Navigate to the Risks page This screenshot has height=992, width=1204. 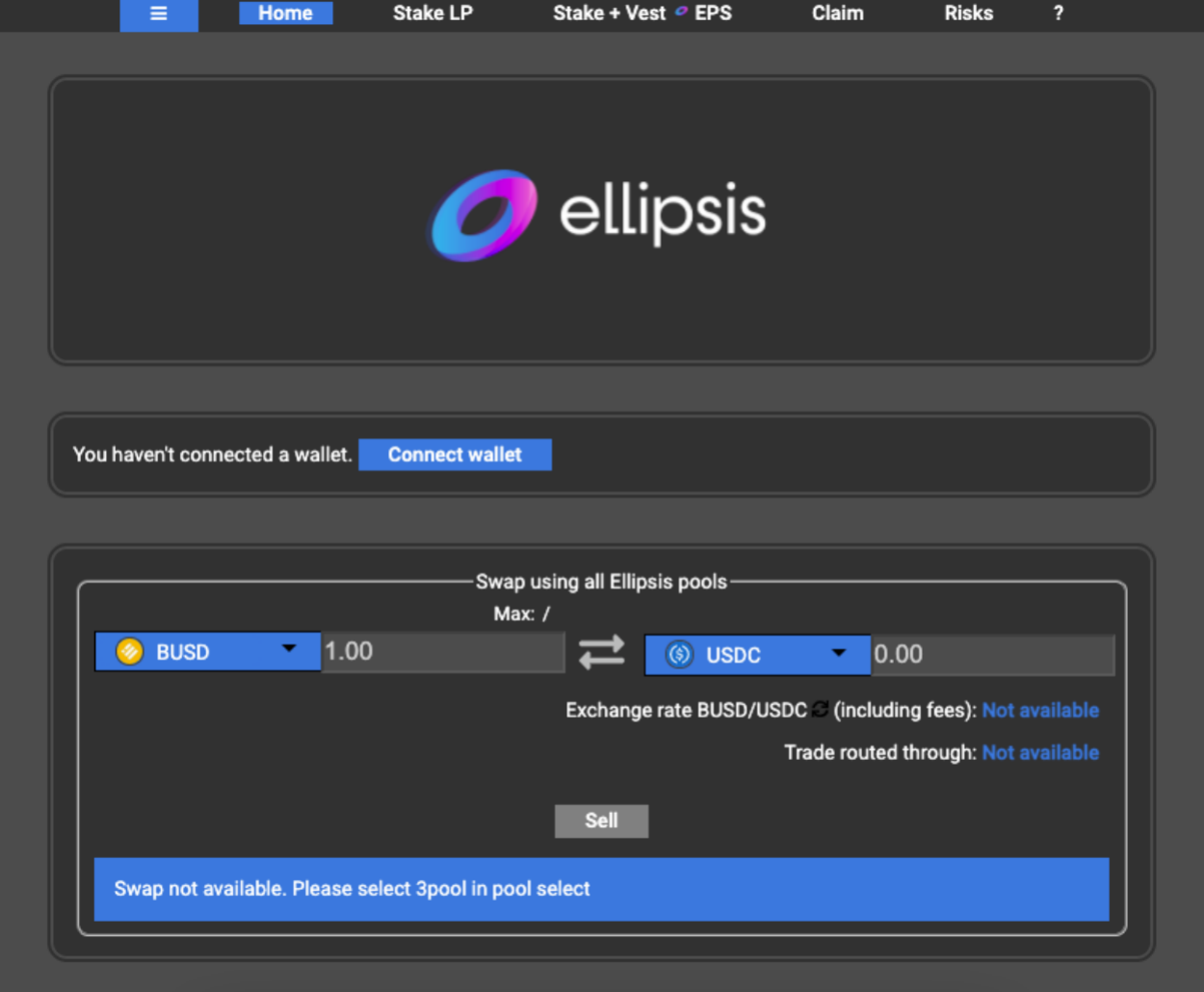tap(968, 13)
